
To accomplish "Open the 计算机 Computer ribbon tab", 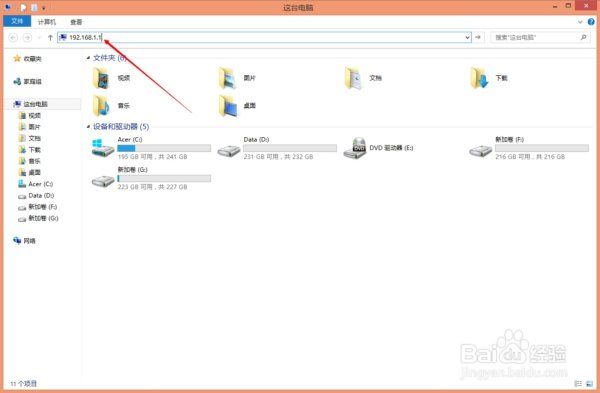I will tap(47, 22).
